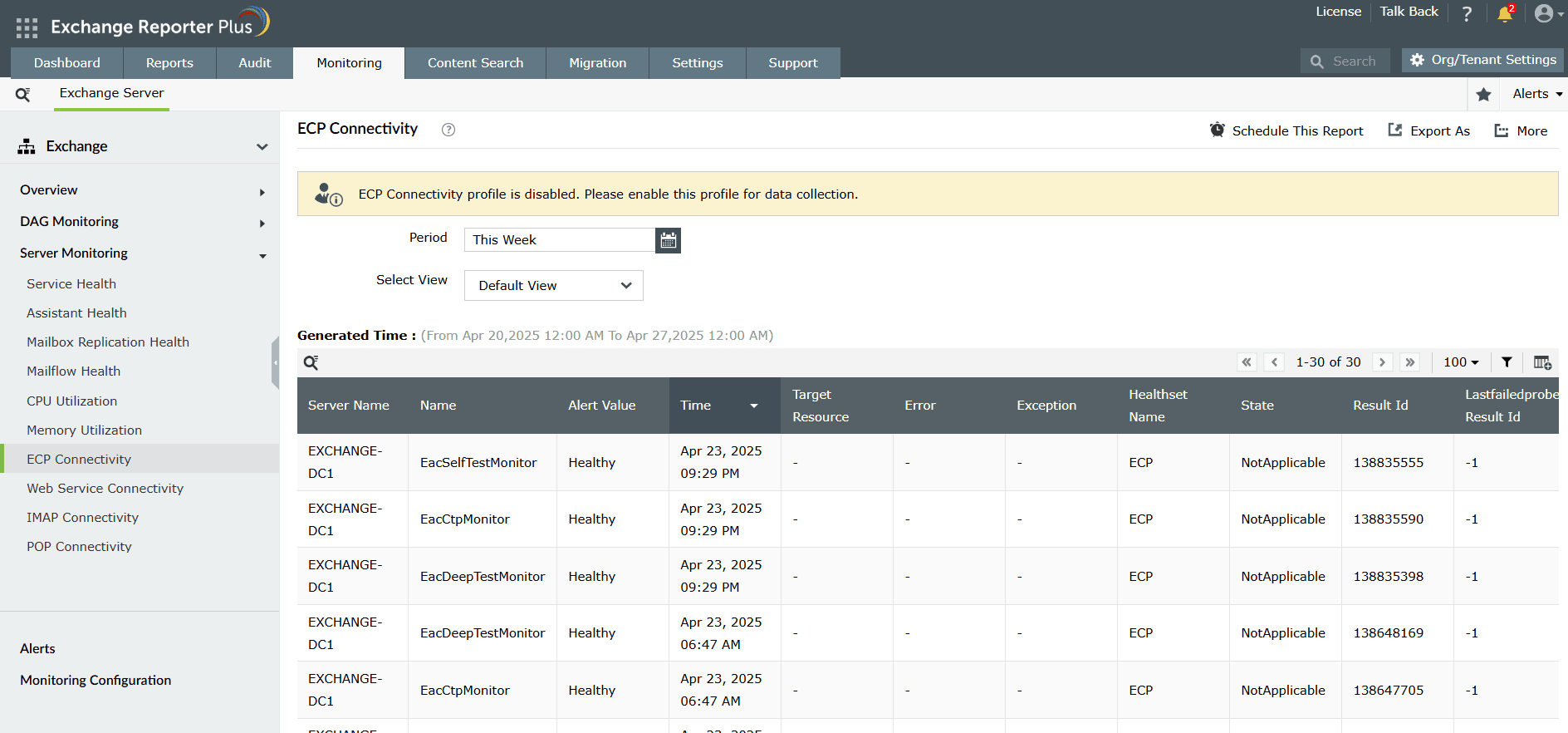1568x733 pixels.
Task: Go to next page of results
Action: click(1382, 362)
